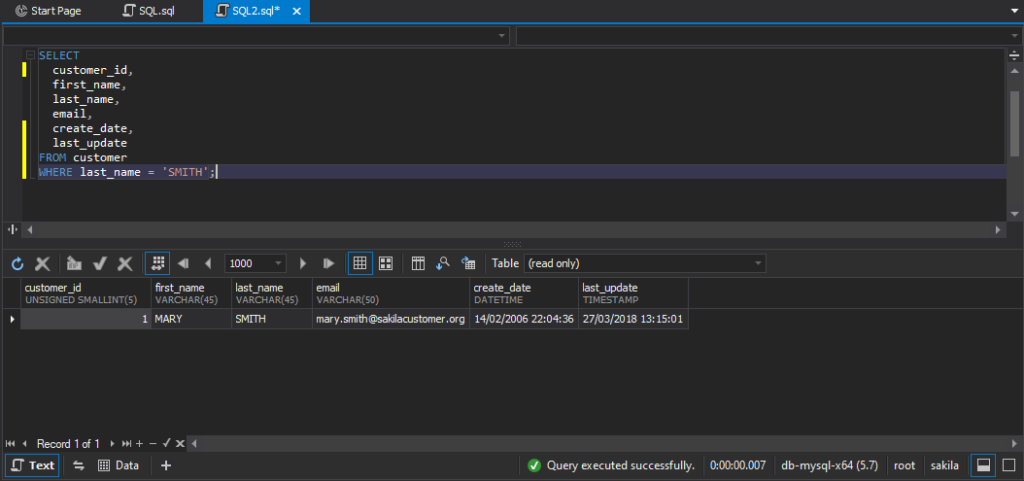Image resolution: width=1024 pixels, height=481 pixels.
Task: Go to previous record navigator arrow
Action: (24, 444)
